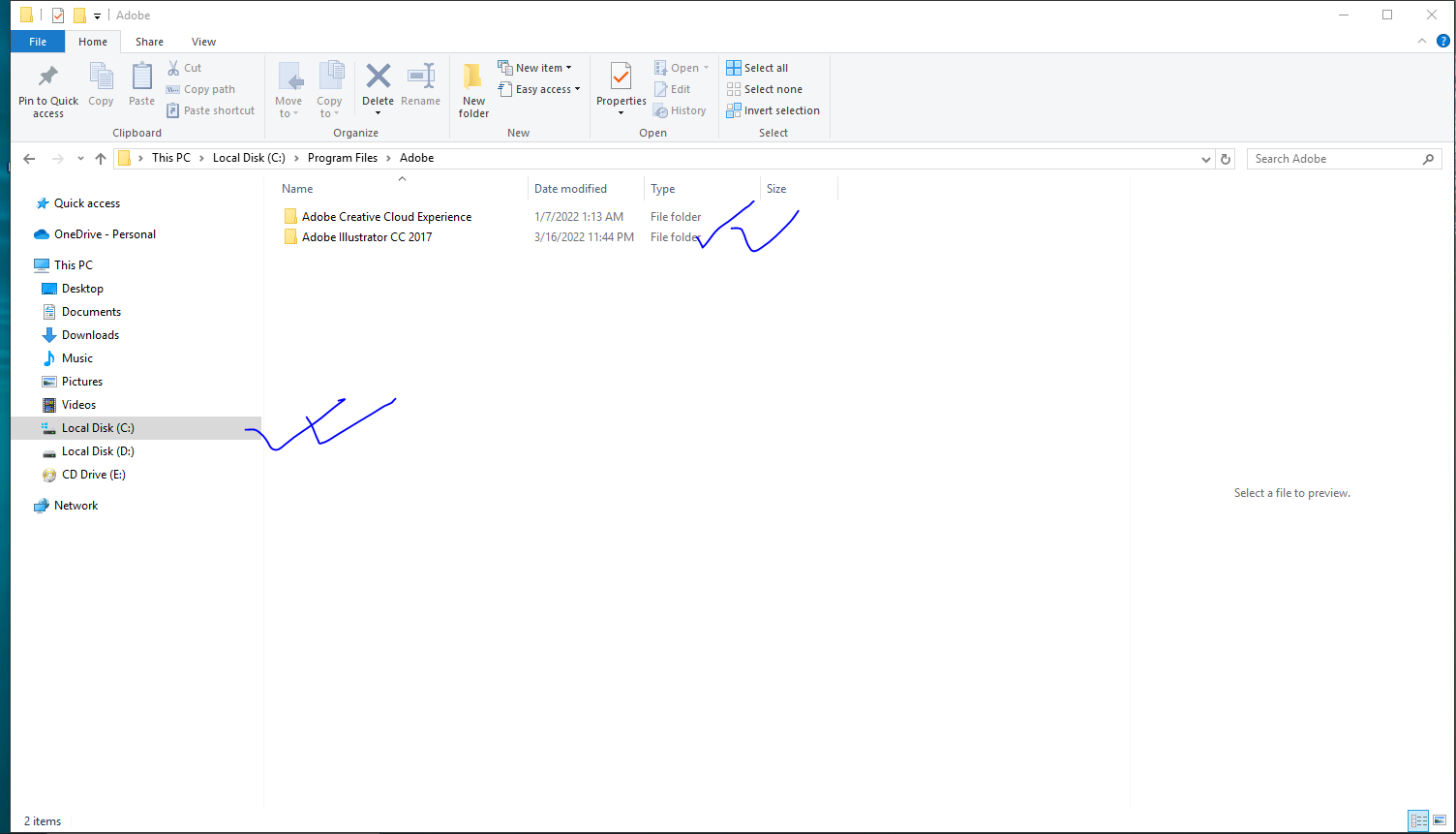1456x834 pixels.
Task: Click the Search Adobe field
Action: [x=1343, y=159]
